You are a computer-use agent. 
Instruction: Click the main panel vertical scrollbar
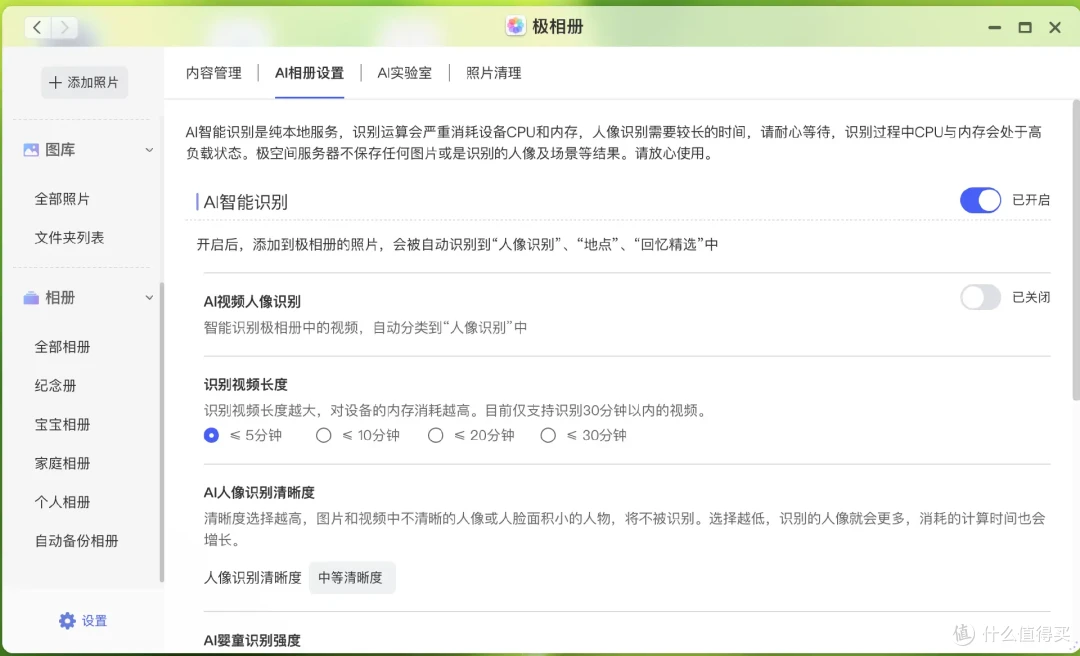click(1076, 250)
